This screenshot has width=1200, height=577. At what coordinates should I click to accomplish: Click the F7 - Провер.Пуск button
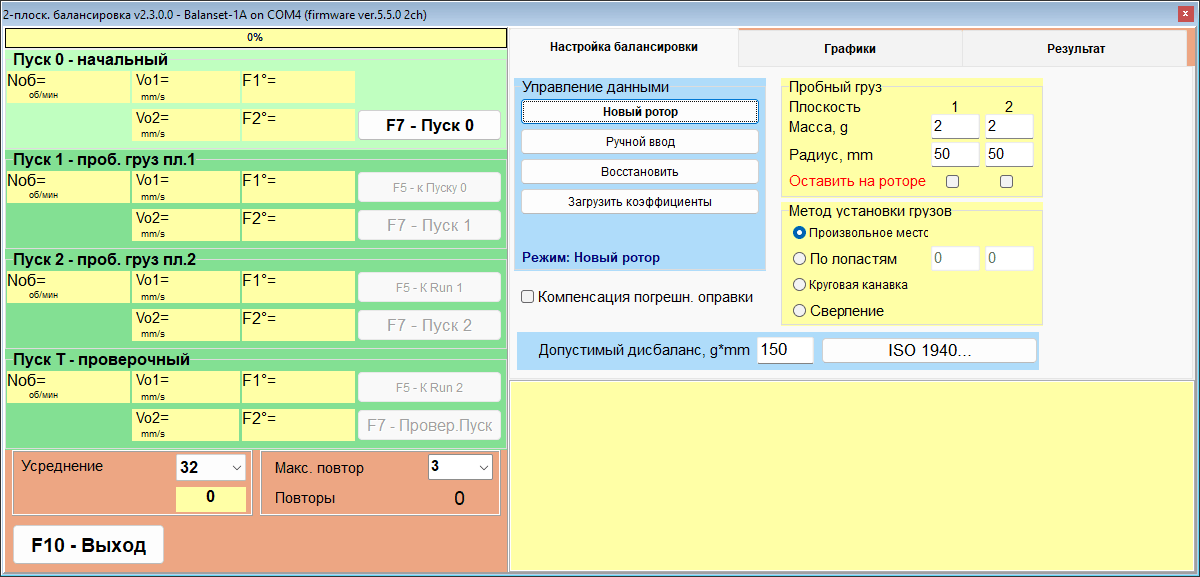[429, 425]
